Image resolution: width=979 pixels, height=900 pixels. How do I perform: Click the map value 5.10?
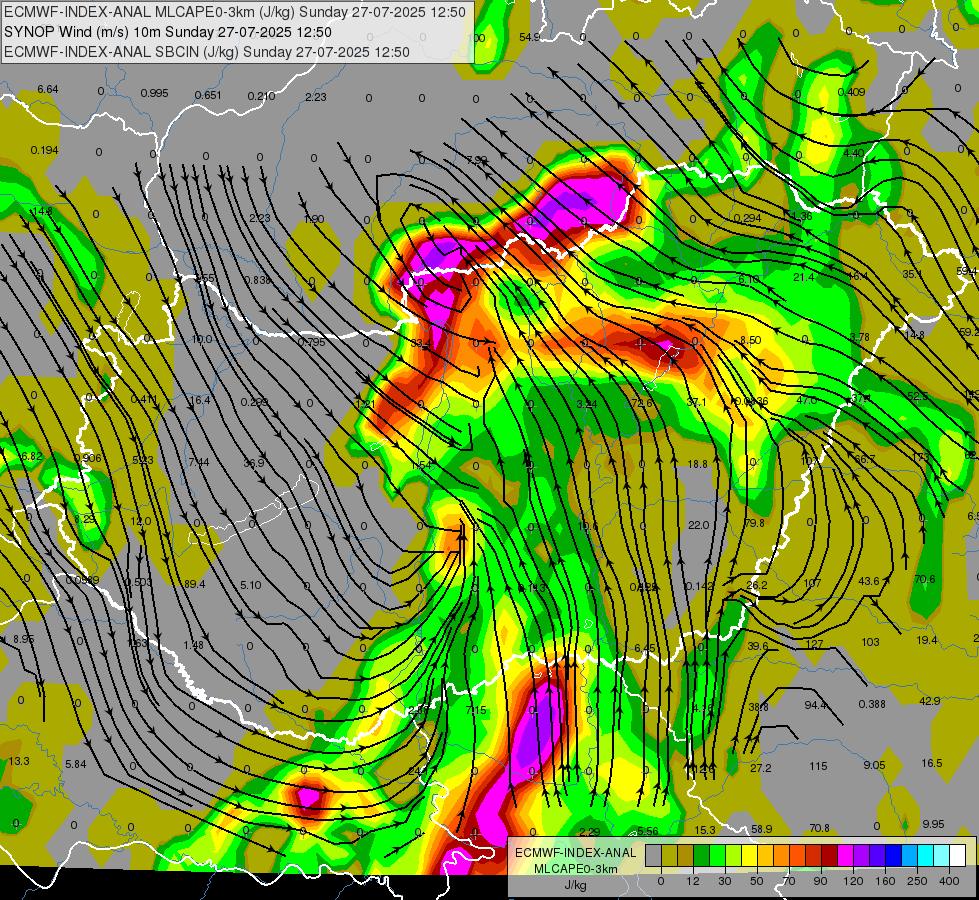(250, 585)
